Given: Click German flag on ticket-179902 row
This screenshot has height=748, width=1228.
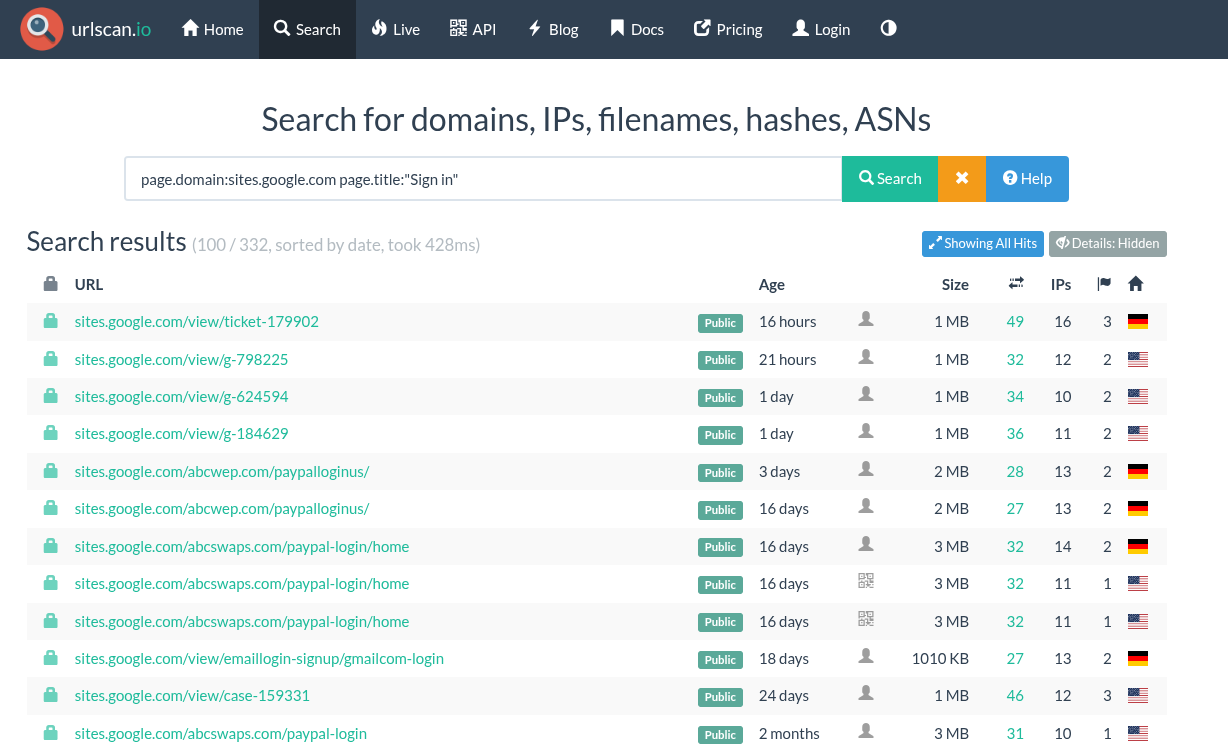Looking at the screenshot, I should pos(1137,322).
